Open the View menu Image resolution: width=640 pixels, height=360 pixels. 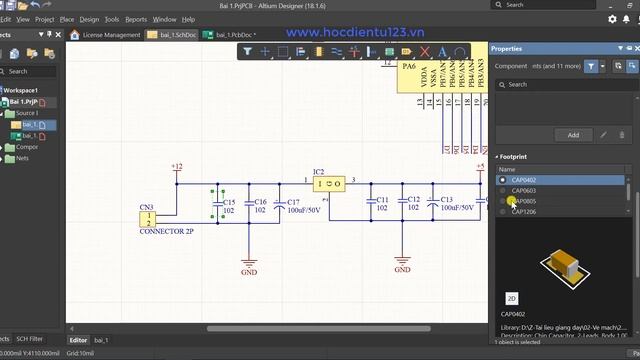coord(23,20)
